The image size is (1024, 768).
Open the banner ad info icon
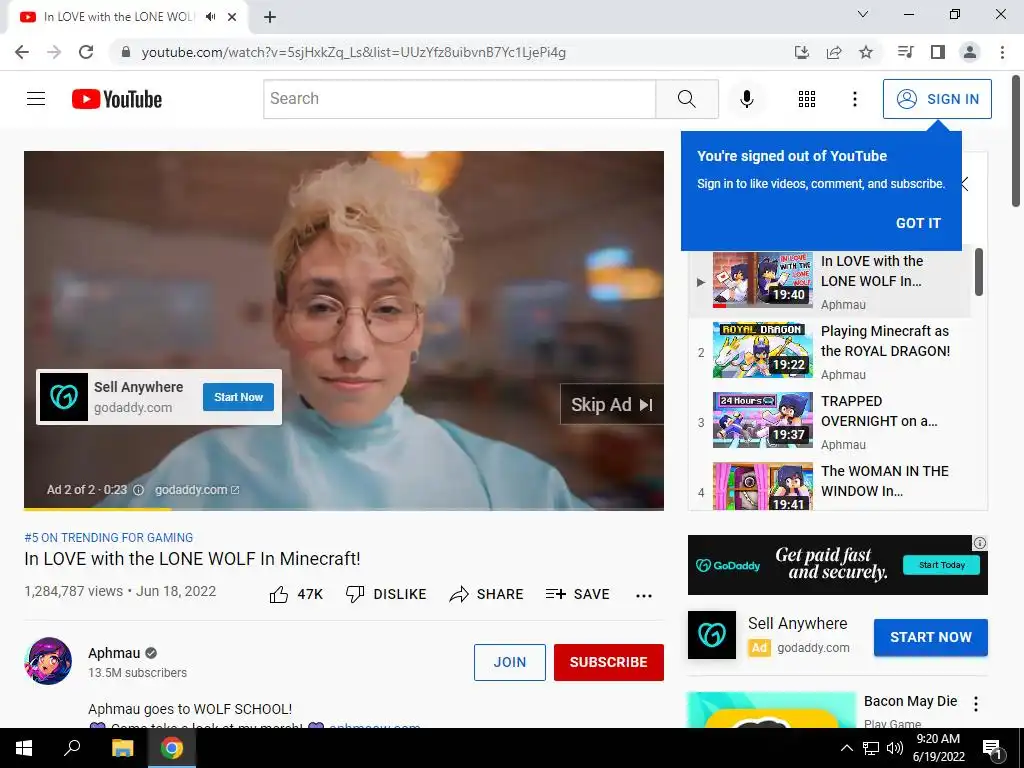click(980, 543)
